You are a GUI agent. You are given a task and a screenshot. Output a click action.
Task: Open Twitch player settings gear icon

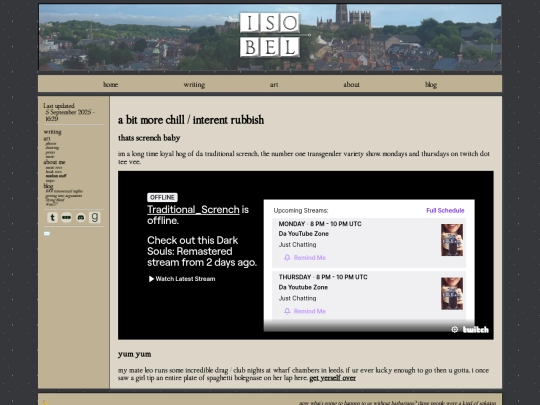tap(455, 330)
